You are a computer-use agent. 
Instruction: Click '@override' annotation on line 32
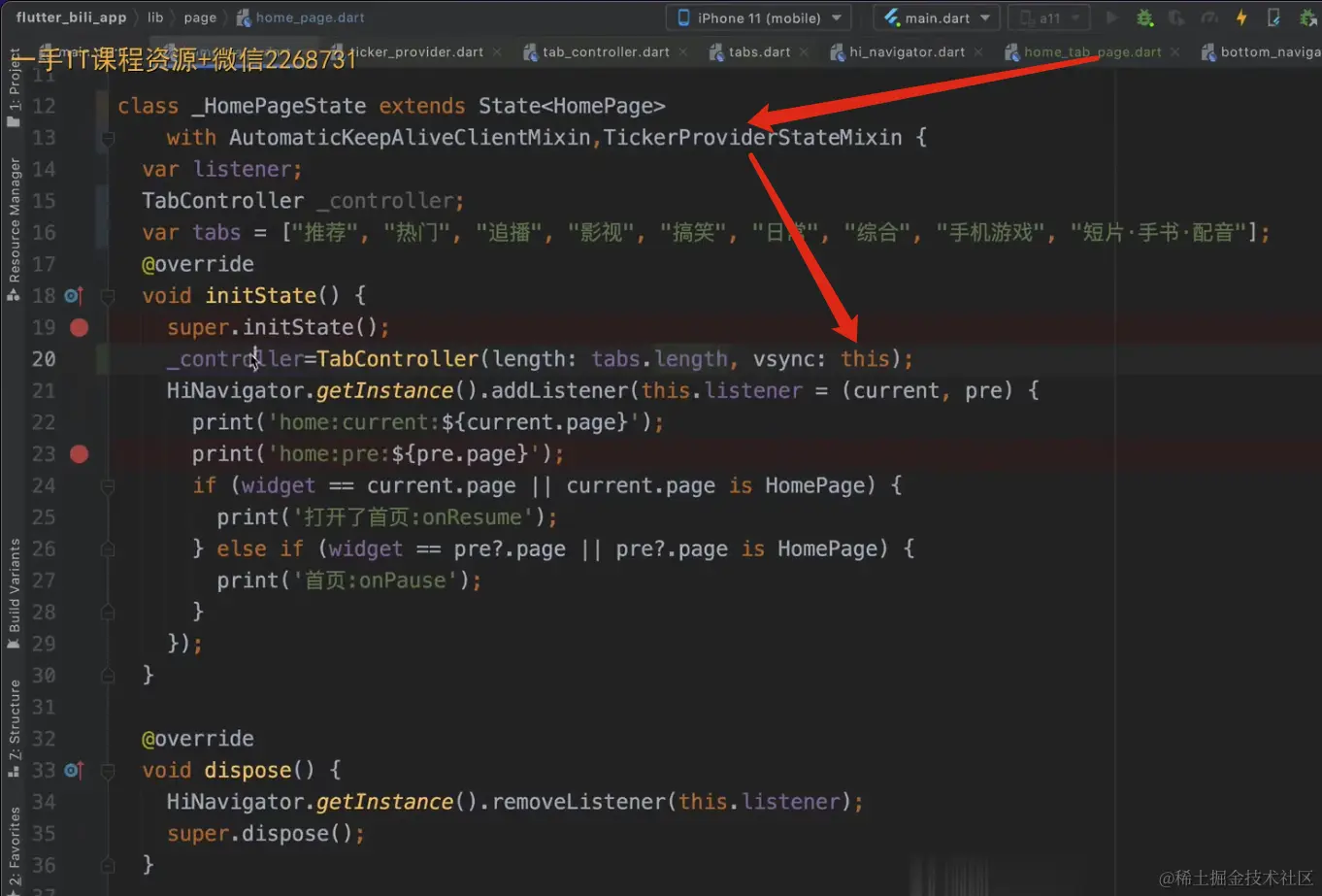pyautogui.click(x=198, y=739)
